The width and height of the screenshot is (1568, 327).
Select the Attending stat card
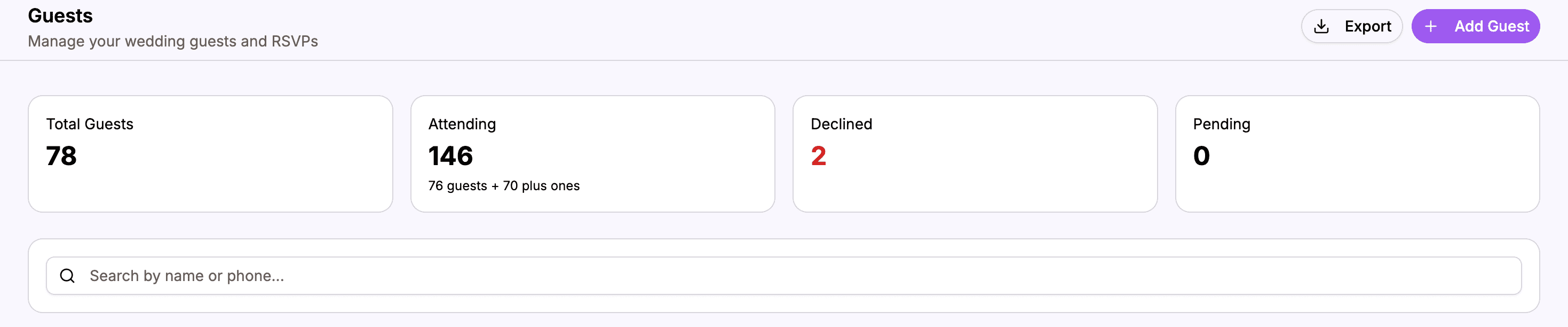pyautogui.click(x=593, y=153)
